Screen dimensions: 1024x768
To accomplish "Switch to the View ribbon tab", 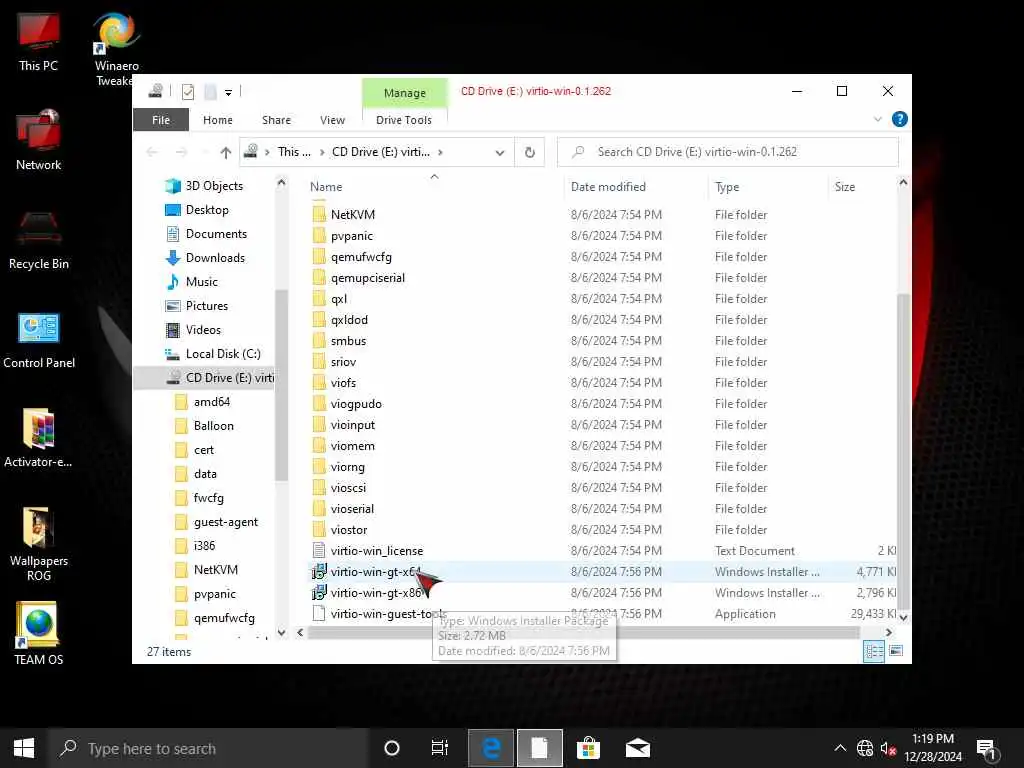I will tap(332, 120).
